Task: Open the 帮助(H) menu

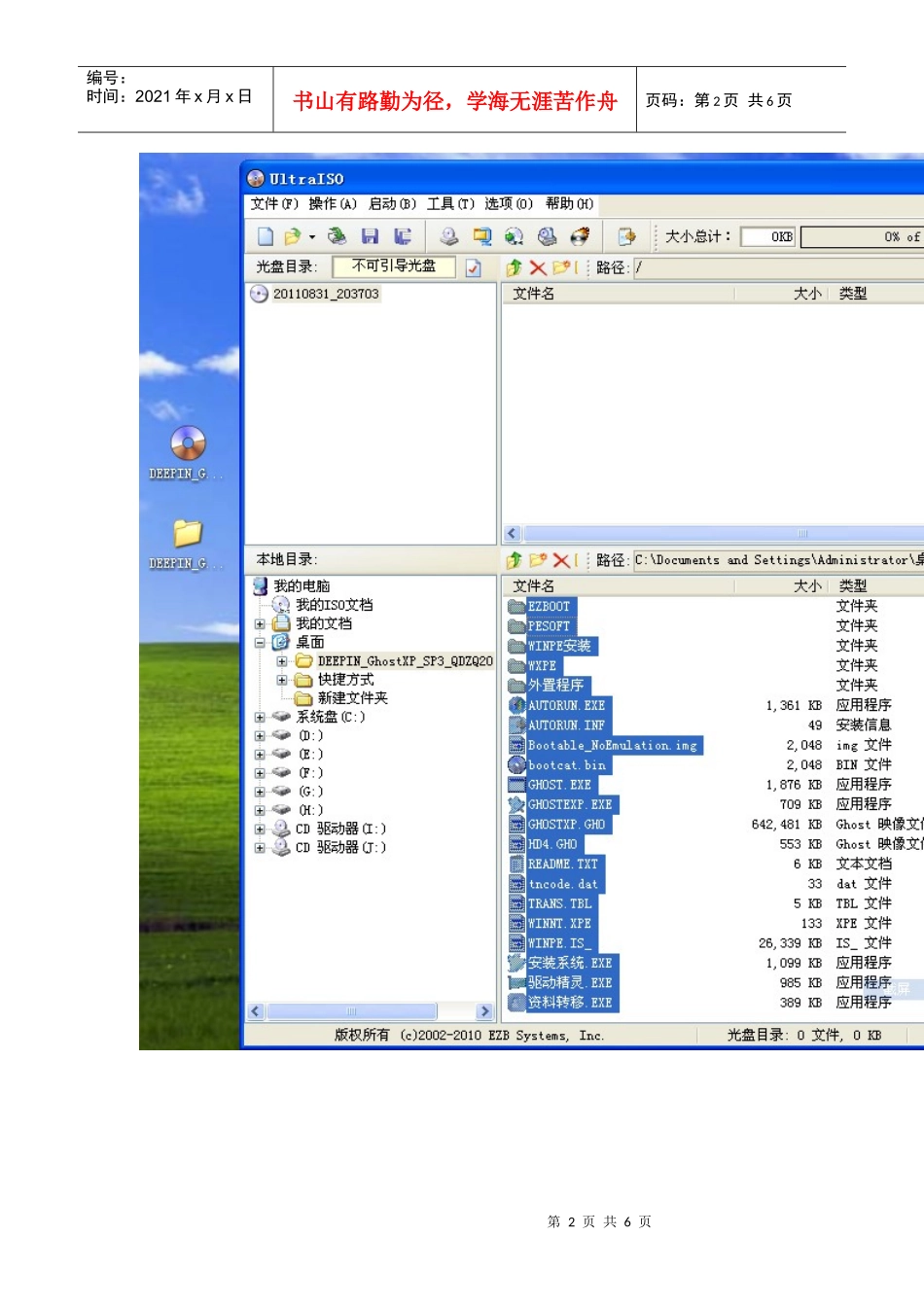Action: click(x=569, y=204)
